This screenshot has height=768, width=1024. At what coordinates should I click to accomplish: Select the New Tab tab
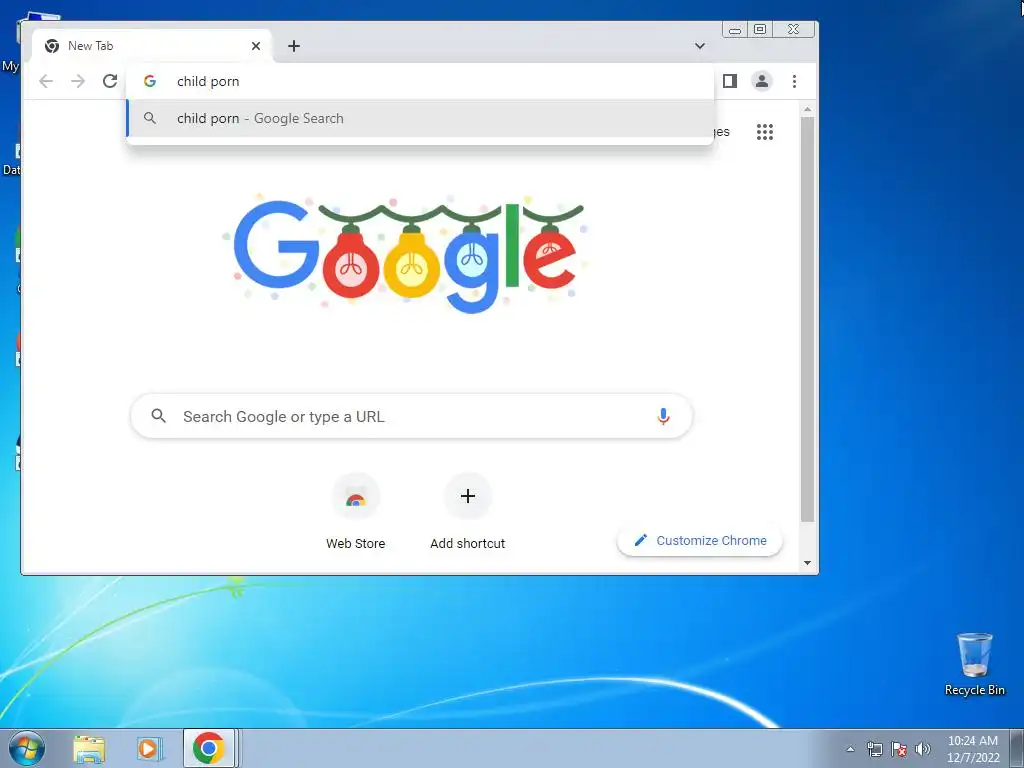click(153, 46)
